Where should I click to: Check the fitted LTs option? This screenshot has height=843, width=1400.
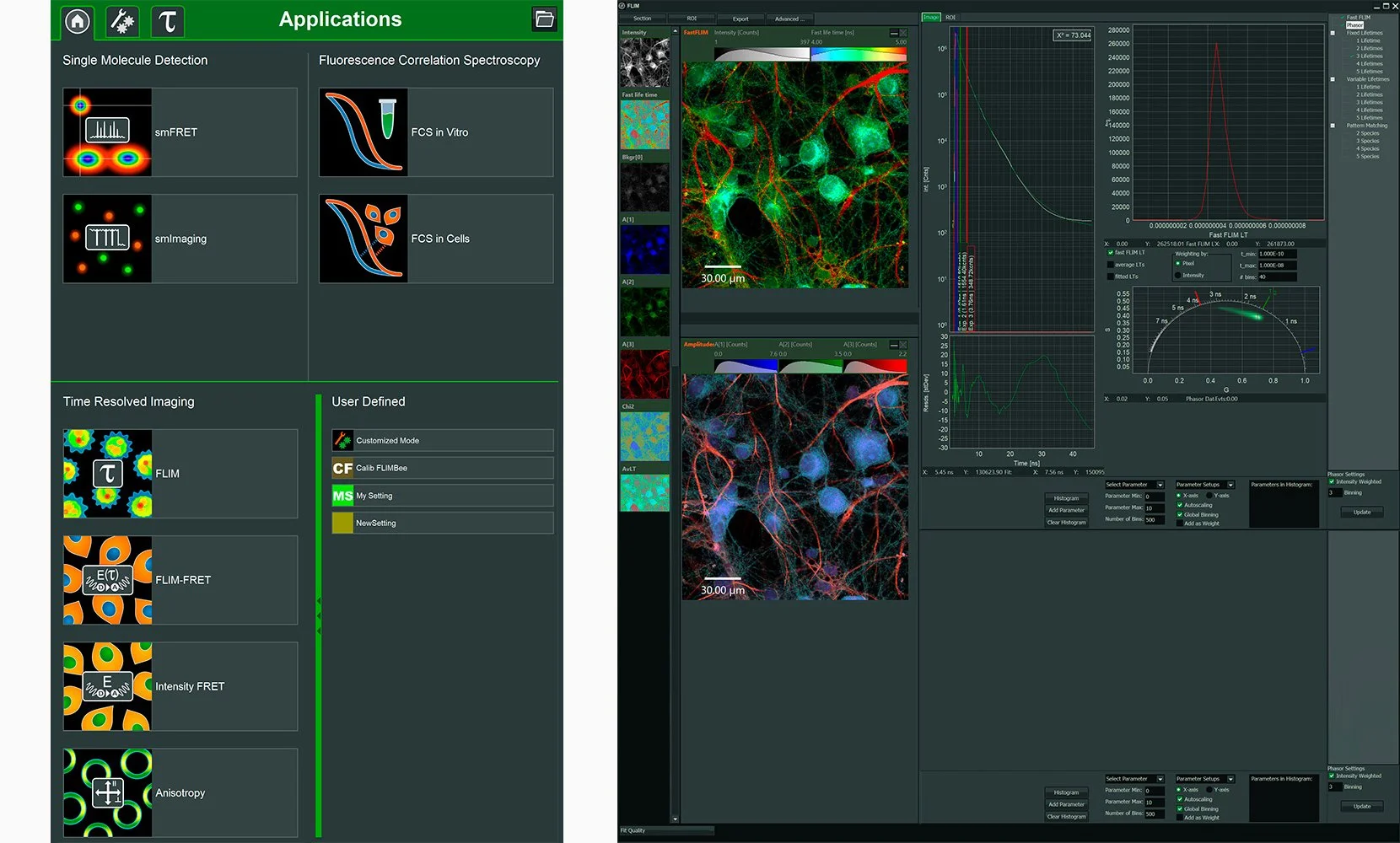[1111, 277]
